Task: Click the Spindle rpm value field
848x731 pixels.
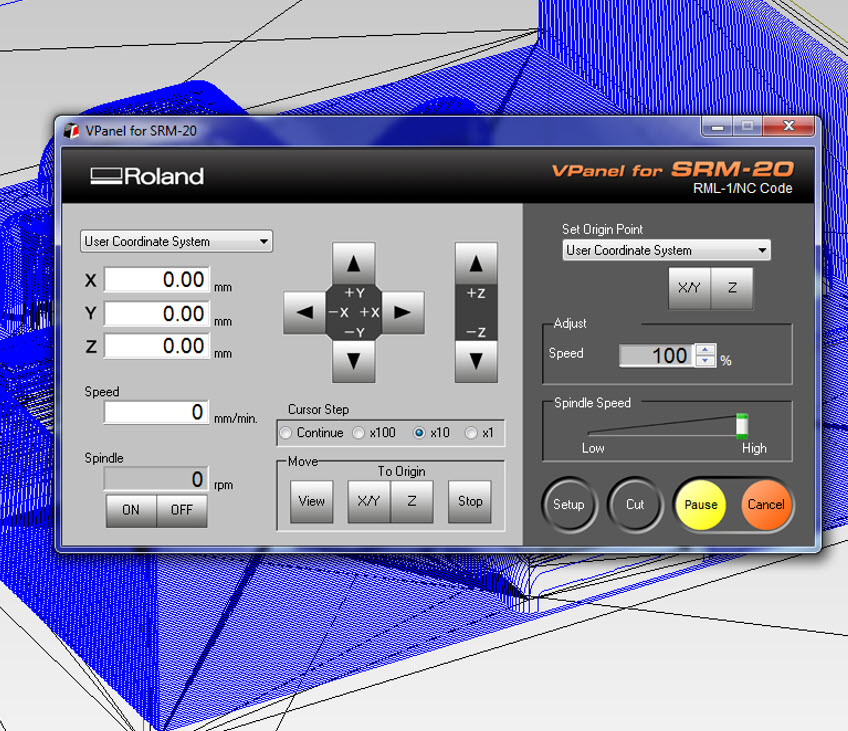Action: [x=157, y=479]
